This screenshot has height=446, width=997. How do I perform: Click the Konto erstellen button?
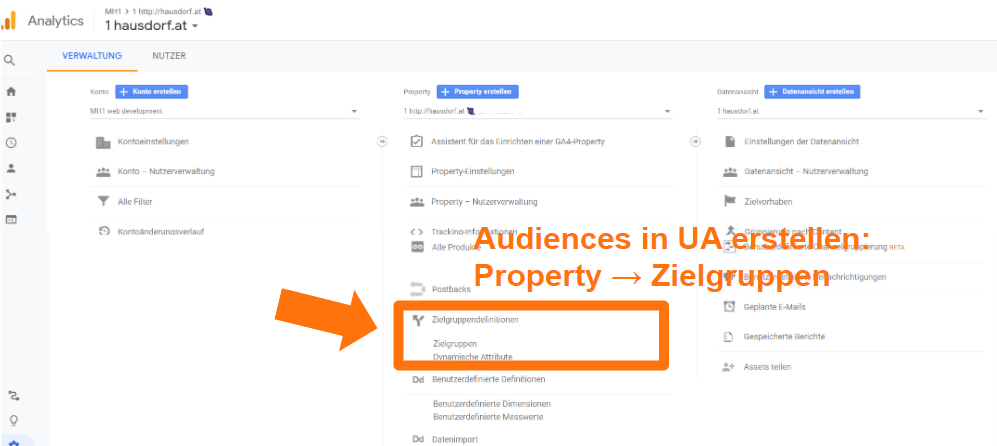pos(151,92)
